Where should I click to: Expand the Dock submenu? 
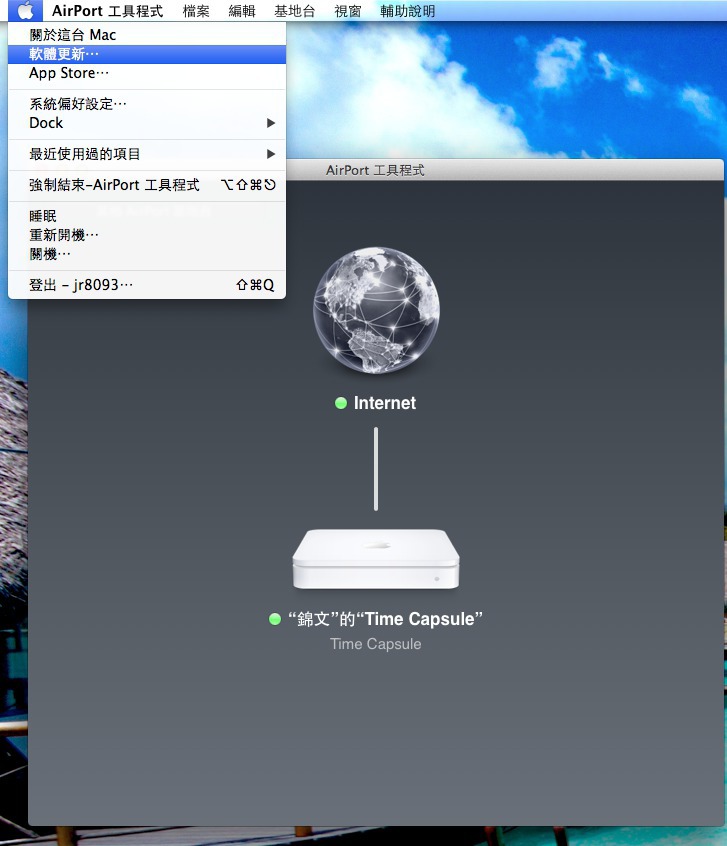coord(147,123)
